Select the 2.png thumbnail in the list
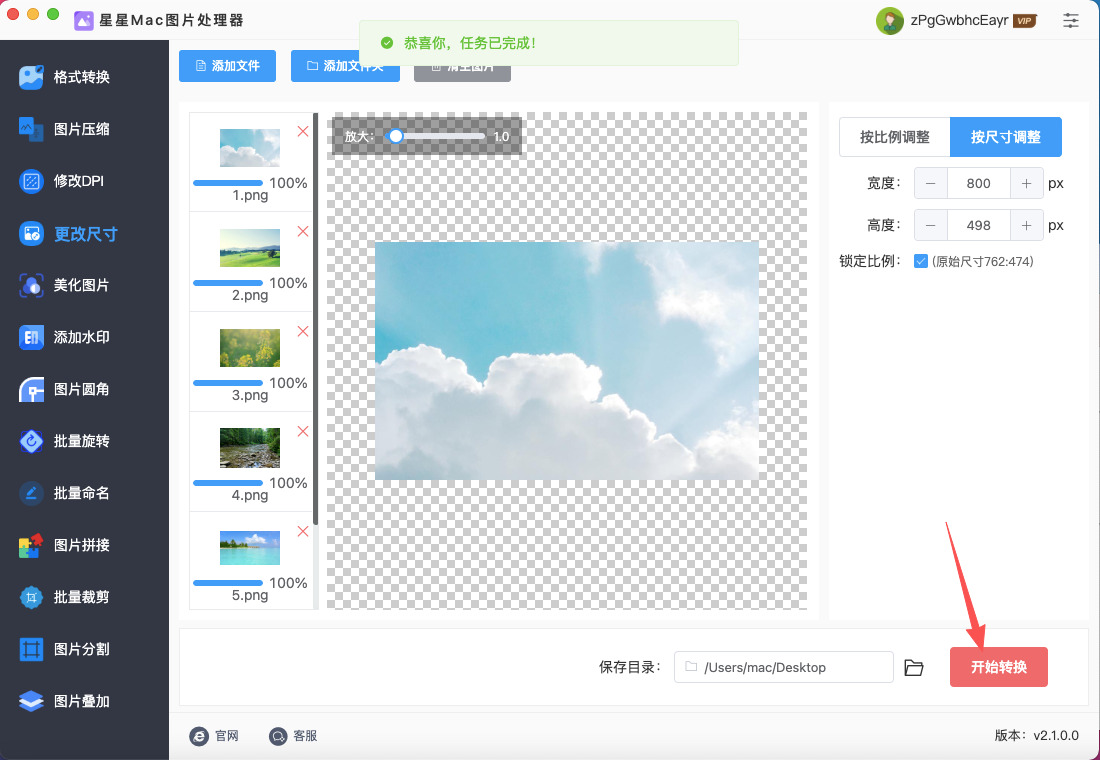Image resolution: width=1100 pixels, height=760 pixels. coord(250,248)
